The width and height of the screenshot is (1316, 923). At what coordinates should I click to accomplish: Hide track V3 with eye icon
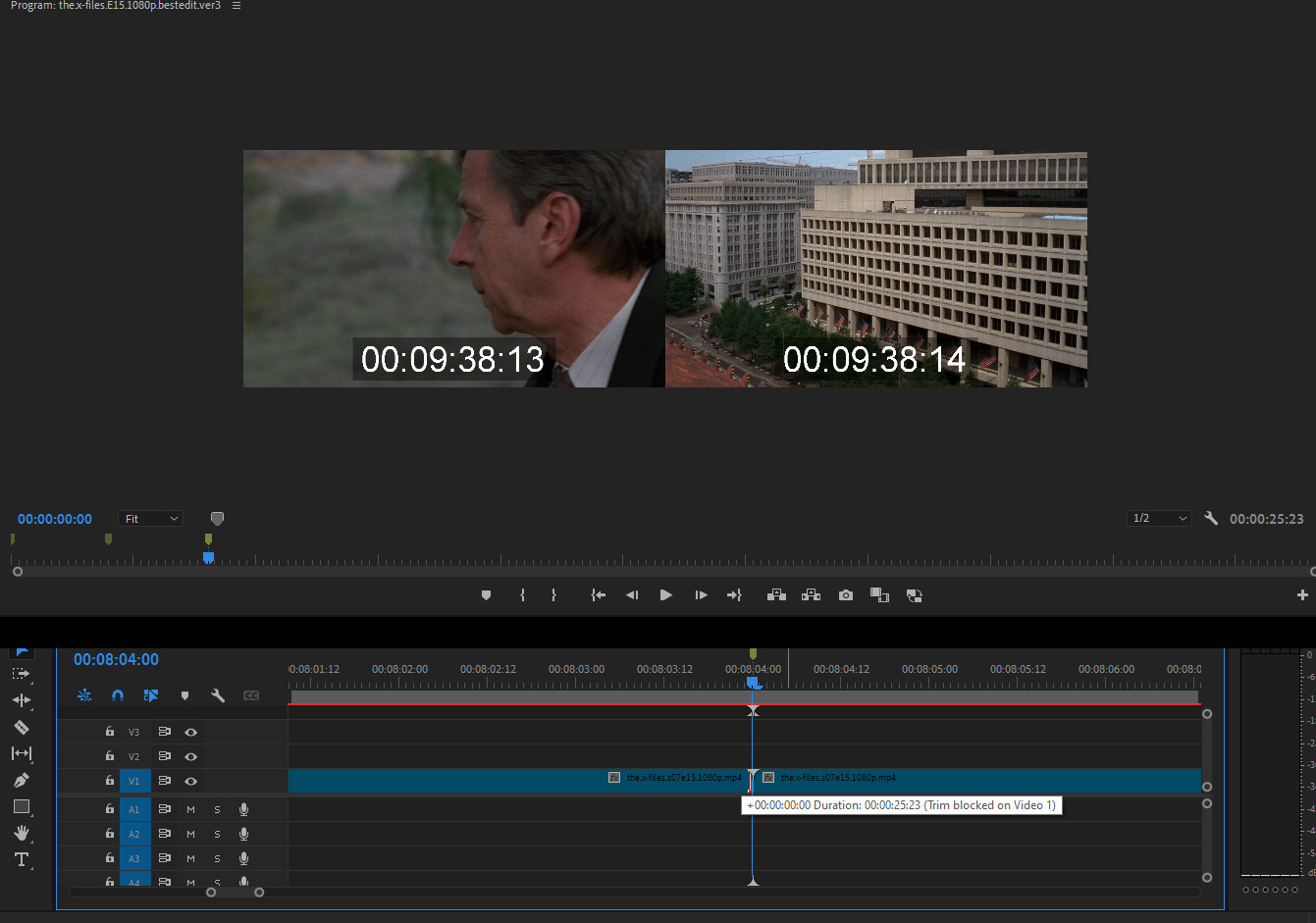click(191, 732)
